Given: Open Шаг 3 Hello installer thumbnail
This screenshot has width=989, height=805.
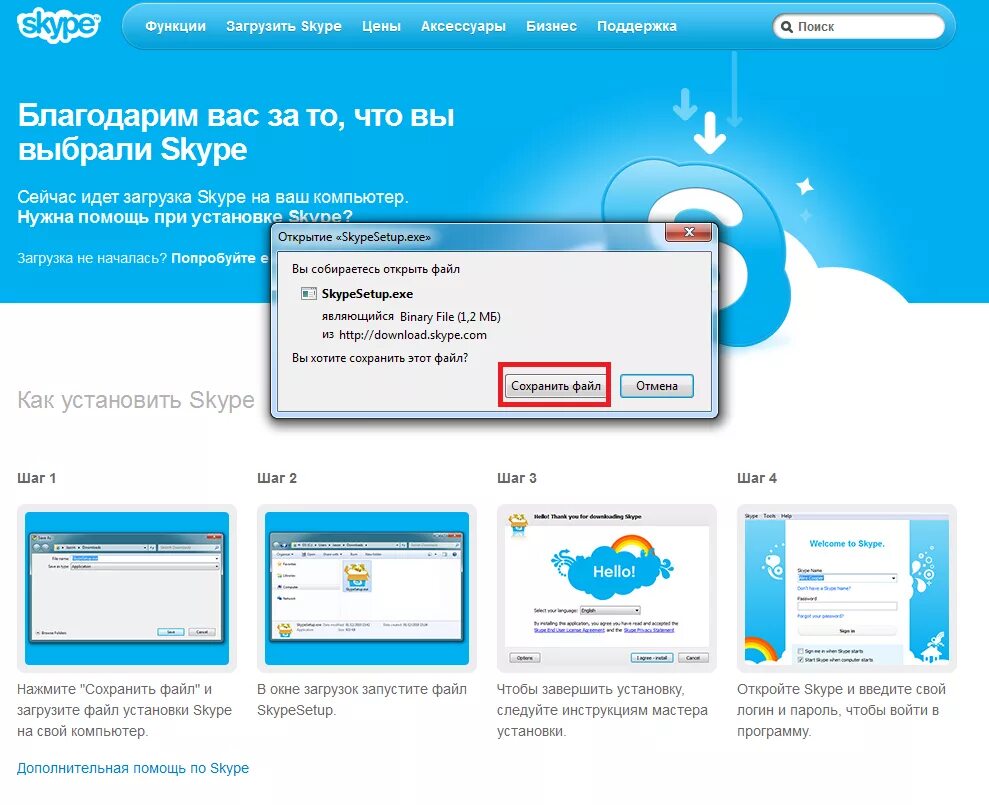Looking at the screenshot, I should [606, 588].
